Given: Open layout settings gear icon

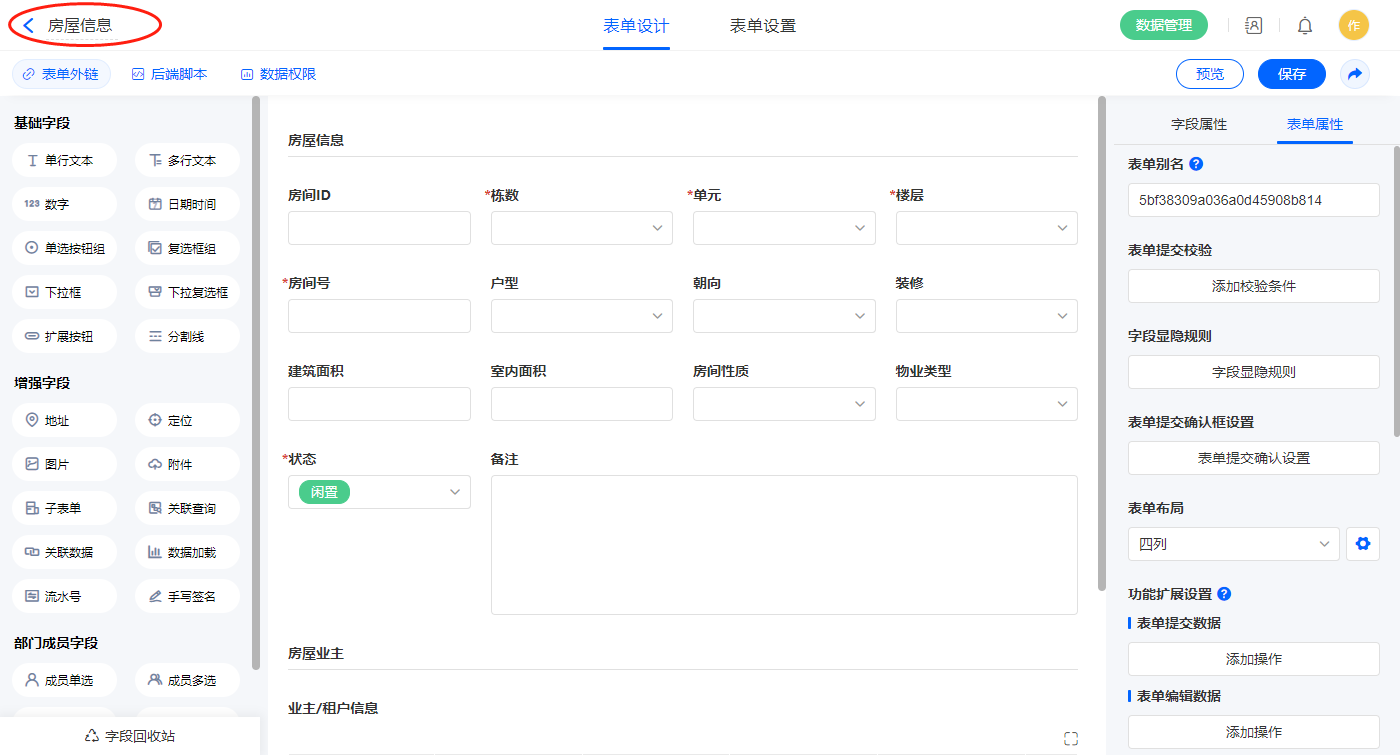Looking at the screenshot, I should pos(1362,544).
